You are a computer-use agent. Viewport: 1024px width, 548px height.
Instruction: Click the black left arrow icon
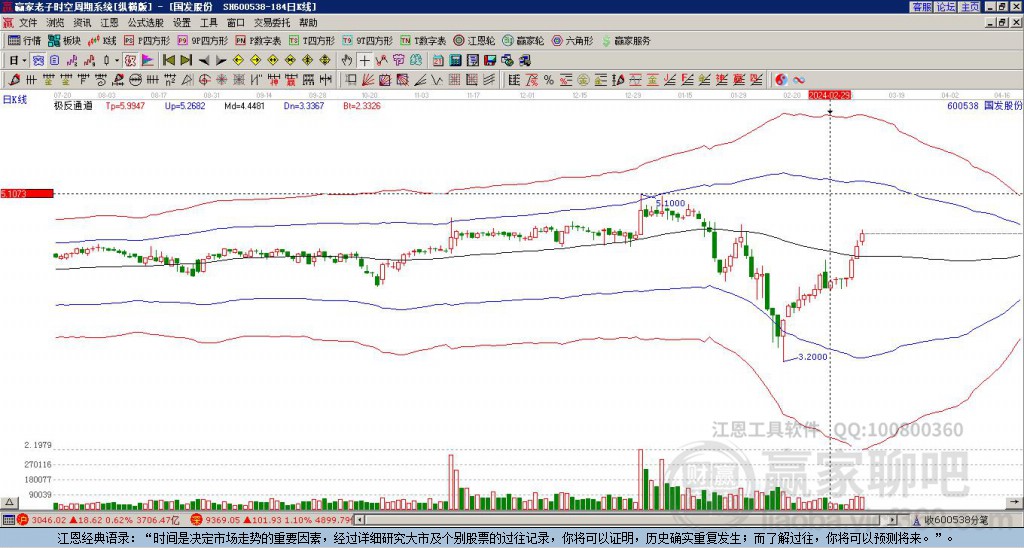[204, 61]
